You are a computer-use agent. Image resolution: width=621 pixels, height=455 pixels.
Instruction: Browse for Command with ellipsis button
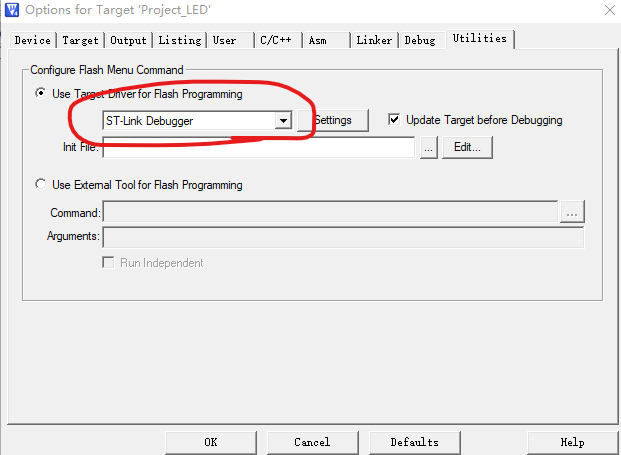(572, 212)
